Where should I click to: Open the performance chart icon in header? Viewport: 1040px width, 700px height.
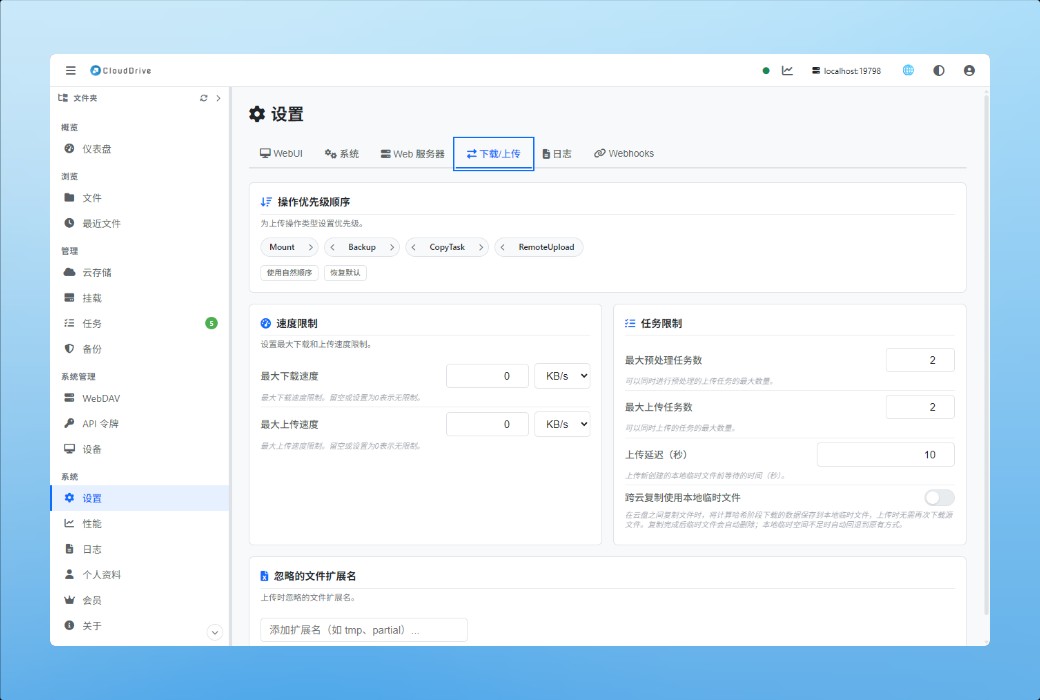[787, 70]
